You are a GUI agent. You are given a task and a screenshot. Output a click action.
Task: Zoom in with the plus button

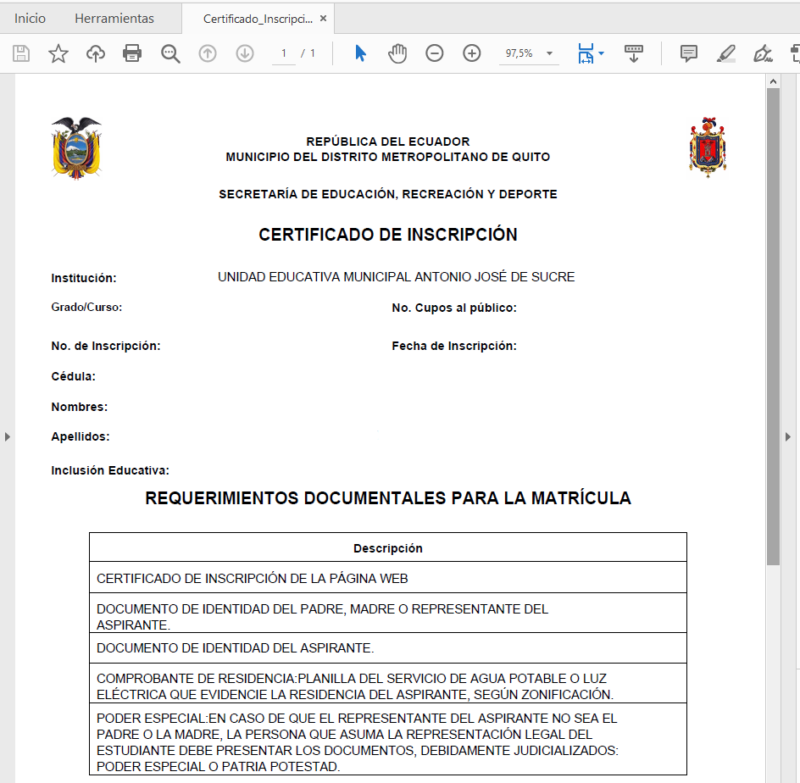point(472,54)
